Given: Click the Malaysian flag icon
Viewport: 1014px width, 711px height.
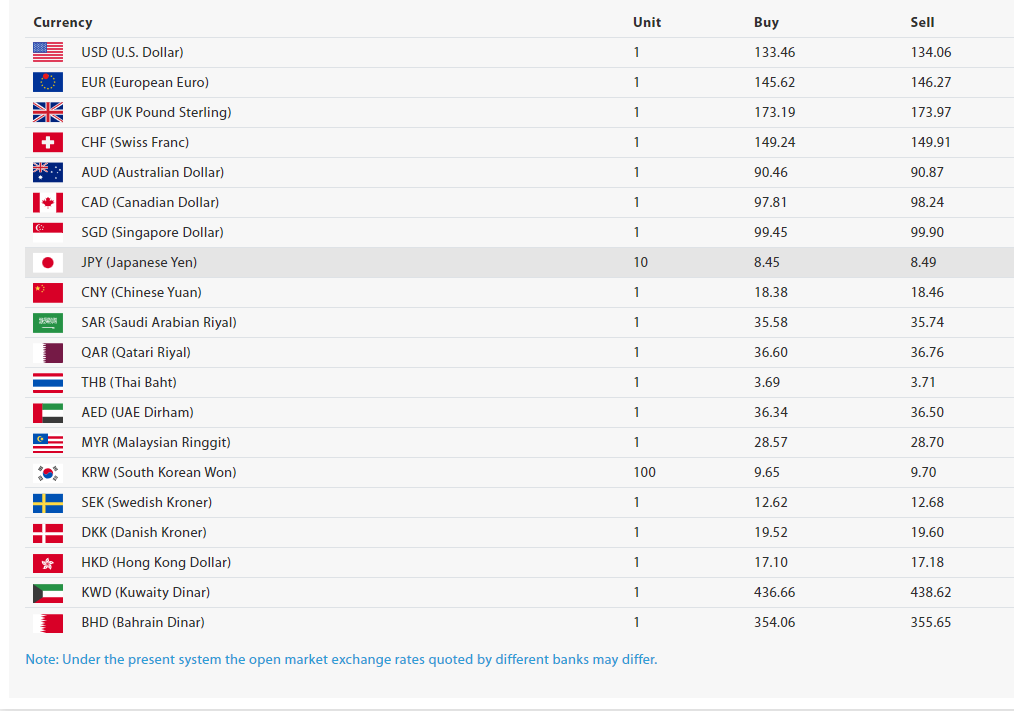Looking at the screenshot, I should (48, 442).
